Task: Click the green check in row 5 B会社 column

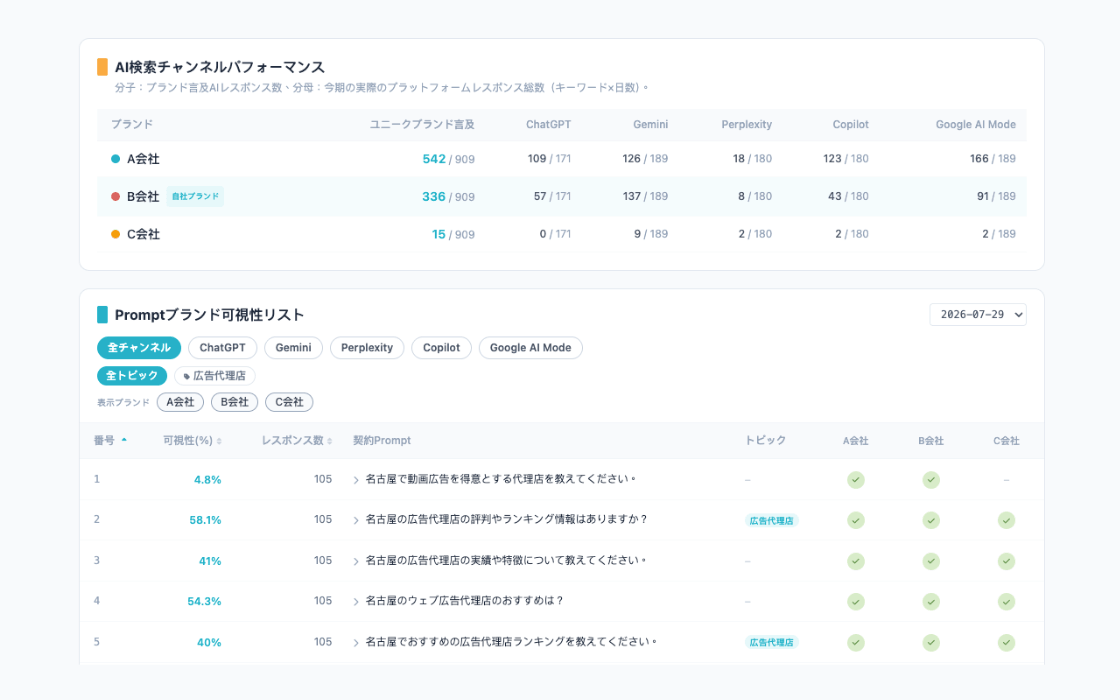Action: click(x=931, y=643)
